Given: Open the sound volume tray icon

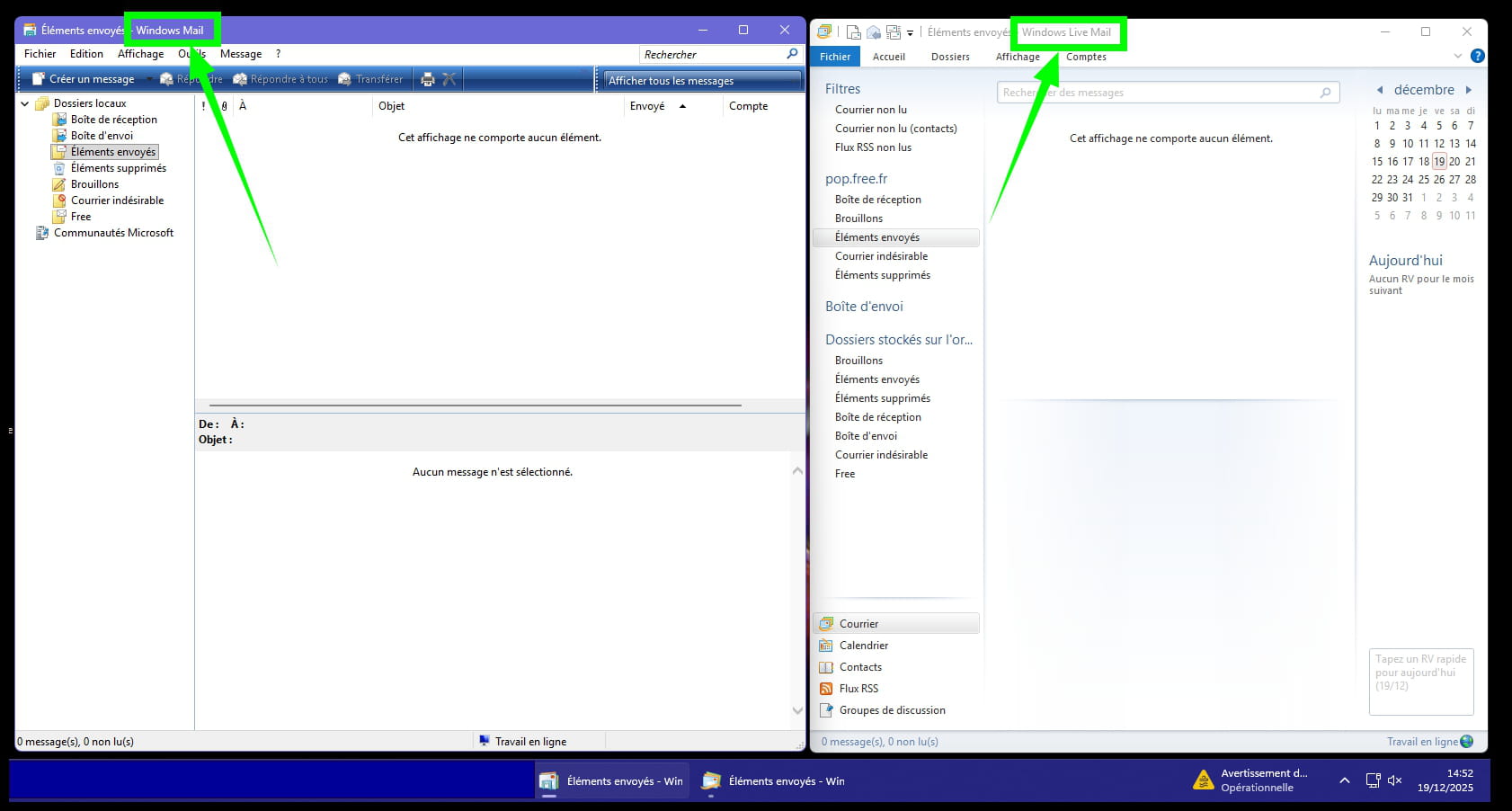Looking at the screenshot, I should point(1394,780).
